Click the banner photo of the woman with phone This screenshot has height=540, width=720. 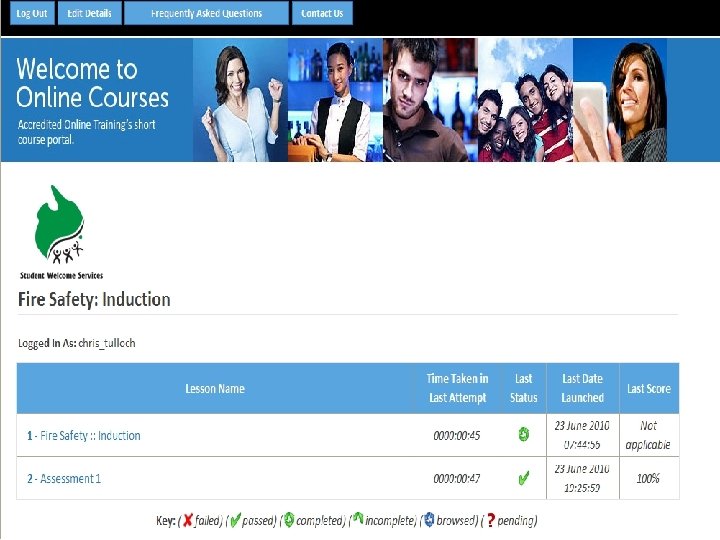pyautogui.click(x=620, y=100)
